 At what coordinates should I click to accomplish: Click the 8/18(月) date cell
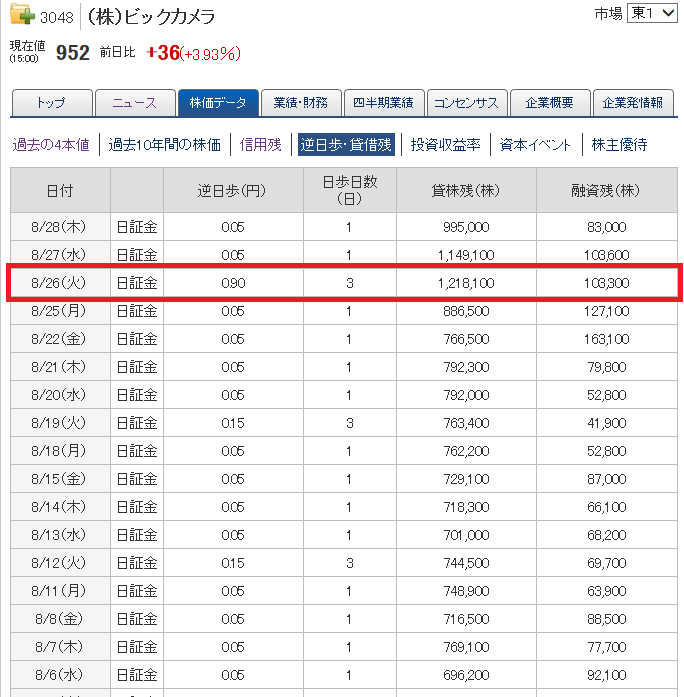tap(59, 451)
